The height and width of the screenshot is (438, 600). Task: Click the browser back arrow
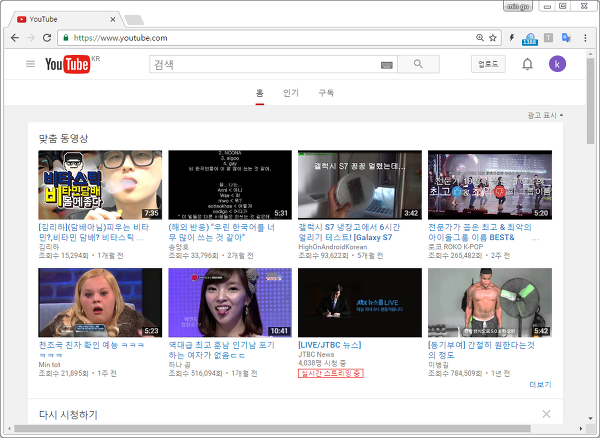pyautogui.click(x=15, y=38)
